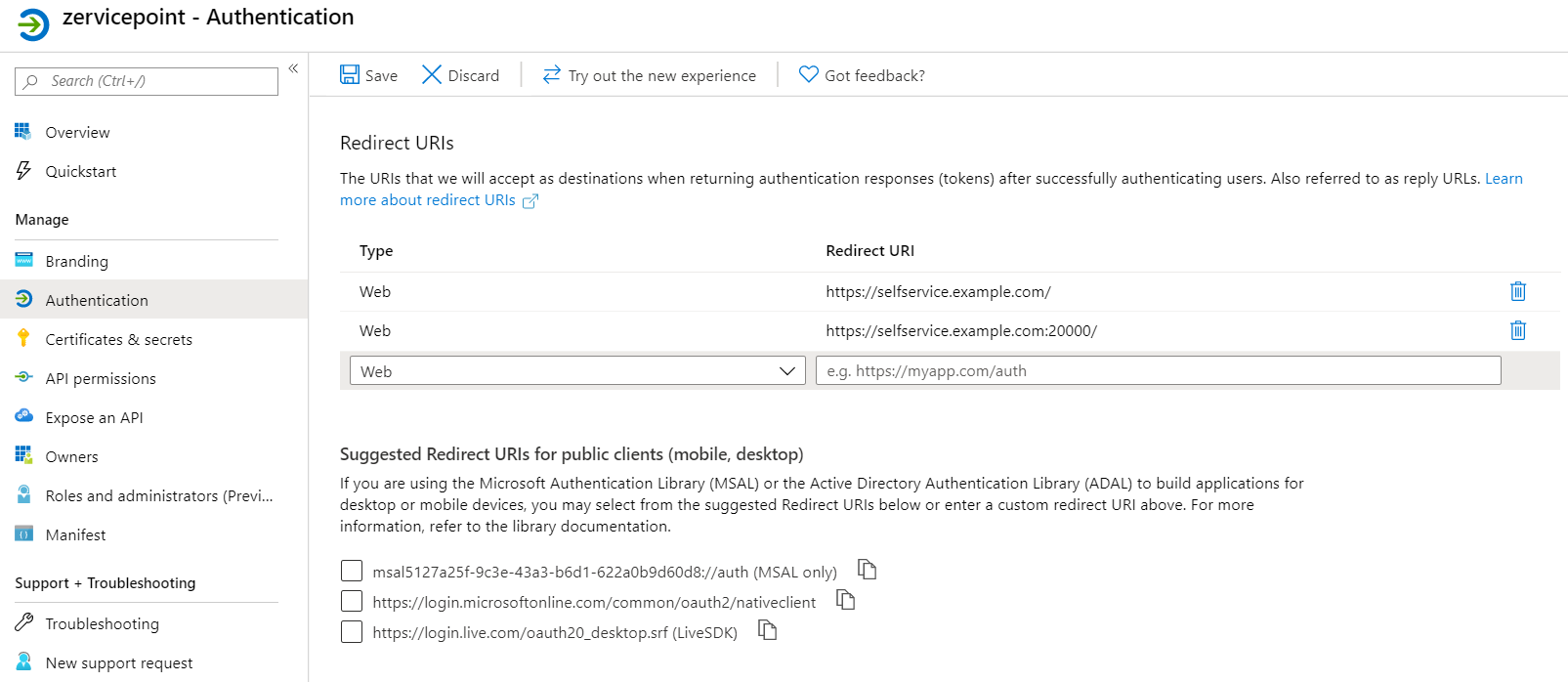The height and width of the screenshot is (682, 1568).
Task: Tick the login.live.com LiveSDK checkbox
Action: point(352,631)
